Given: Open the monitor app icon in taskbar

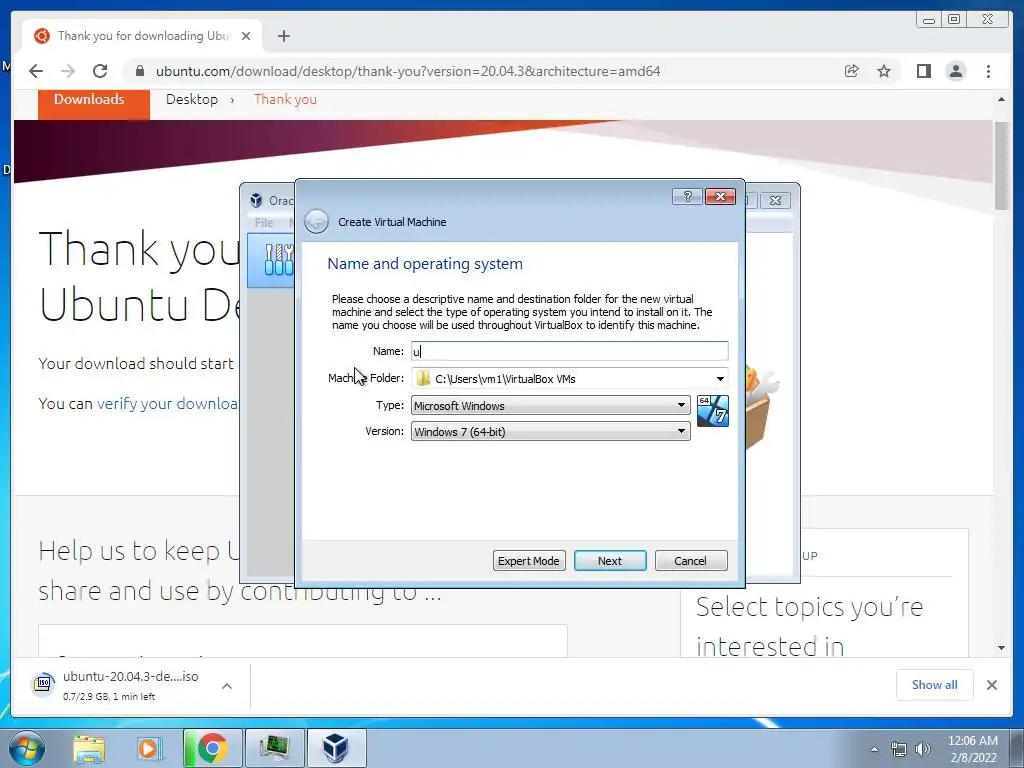Looking at the screenshot, I should (x=275, y=748).
